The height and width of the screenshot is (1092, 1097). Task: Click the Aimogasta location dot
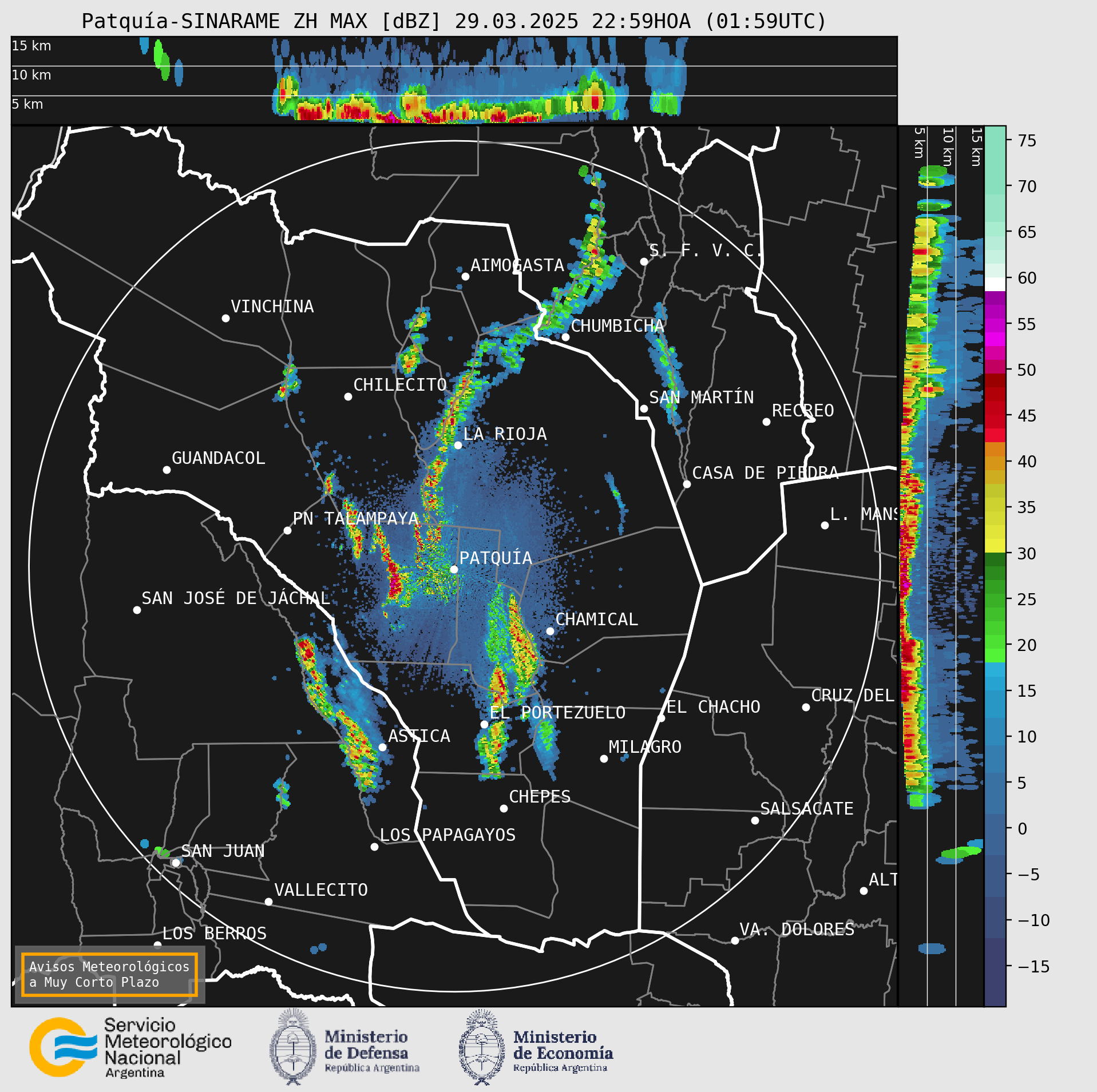[x=465, y=276]
